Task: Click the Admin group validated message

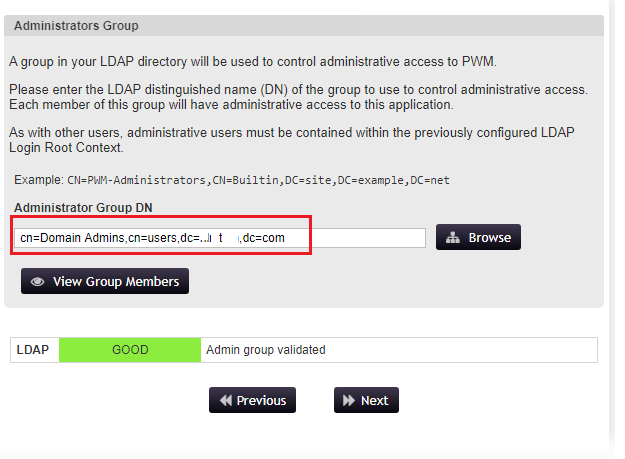Action: (265, 350)
